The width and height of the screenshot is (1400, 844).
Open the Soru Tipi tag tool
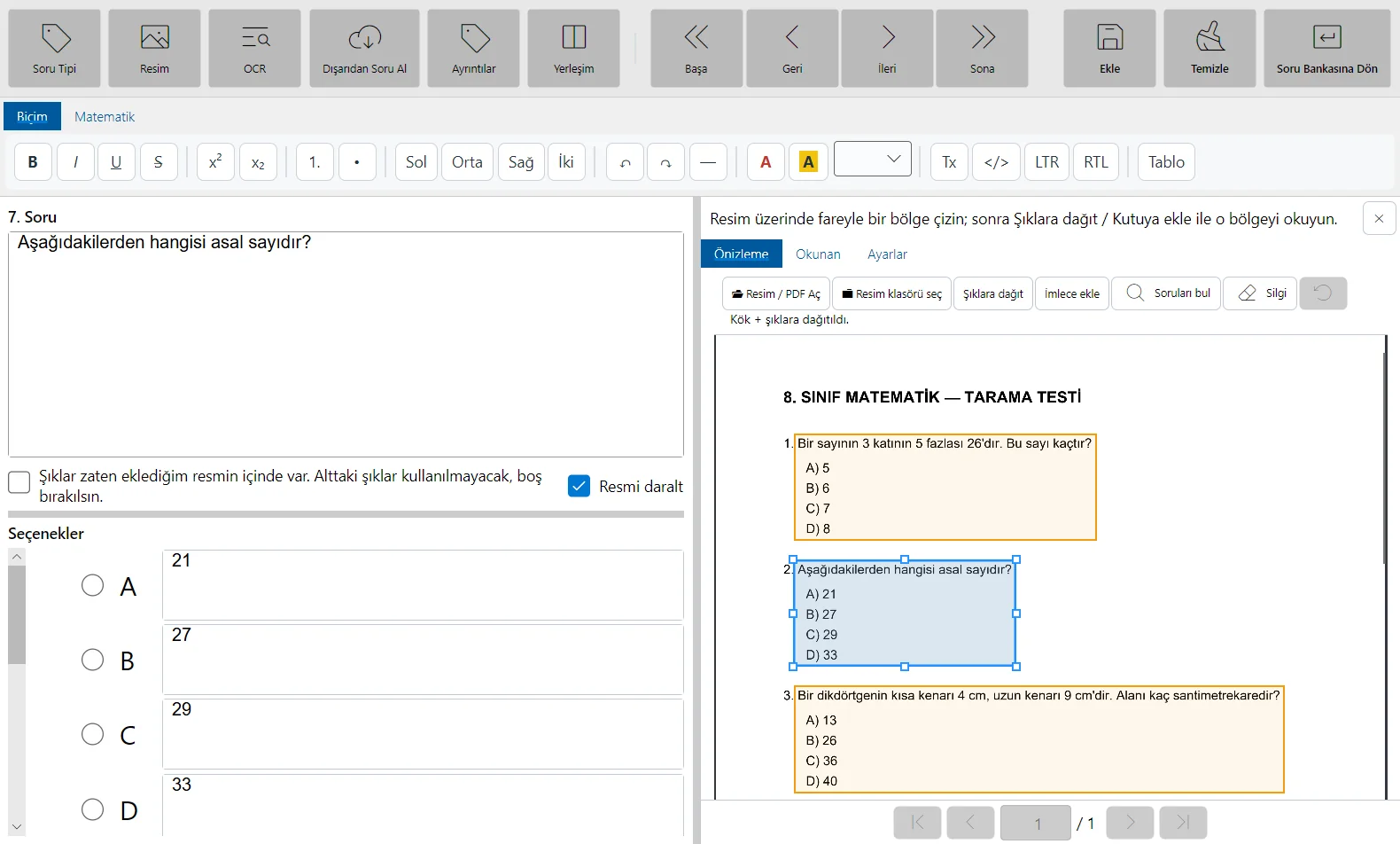click(54, 49)
